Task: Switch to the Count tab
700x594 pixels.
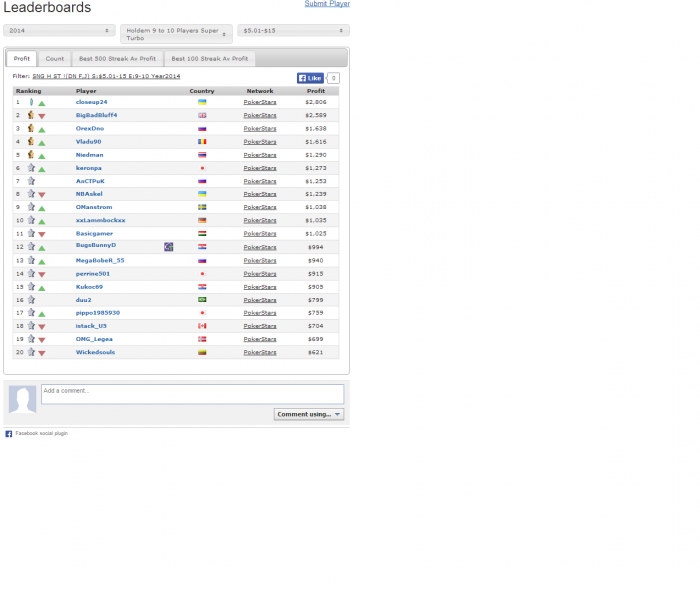Action: click(x=54, y=58)
